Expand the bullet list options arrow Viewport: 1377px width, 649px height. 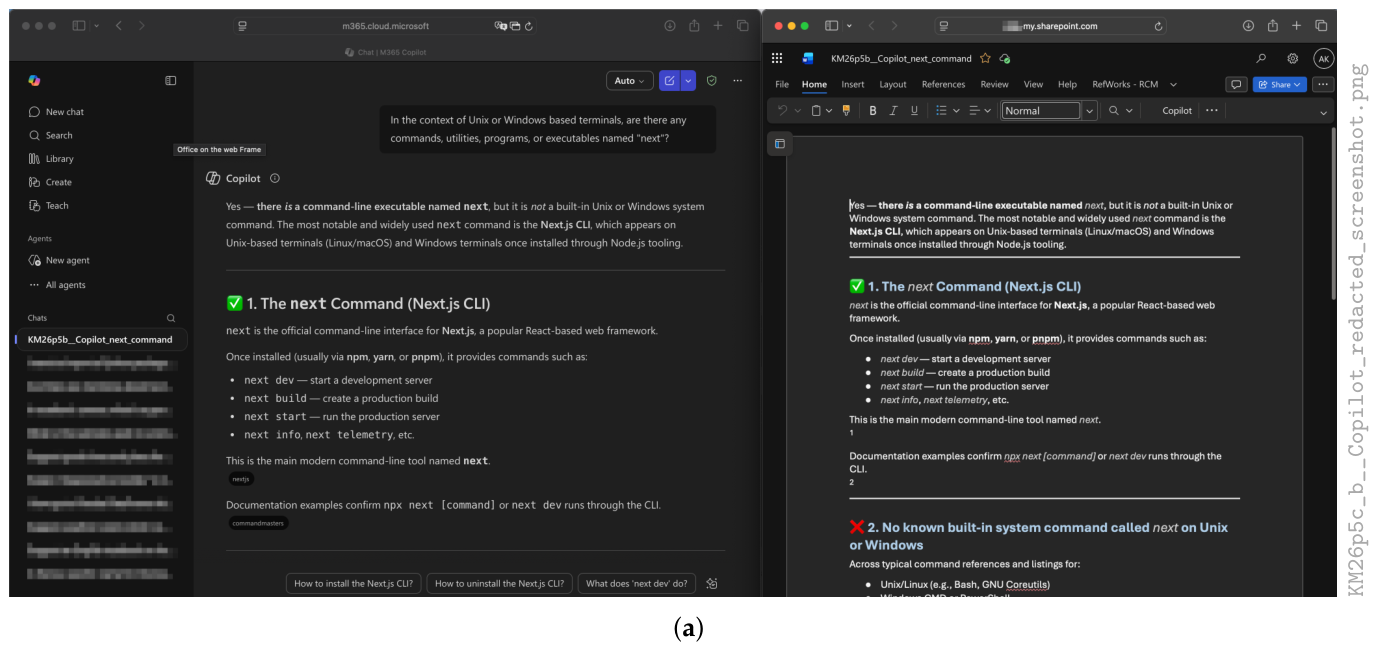956,110
